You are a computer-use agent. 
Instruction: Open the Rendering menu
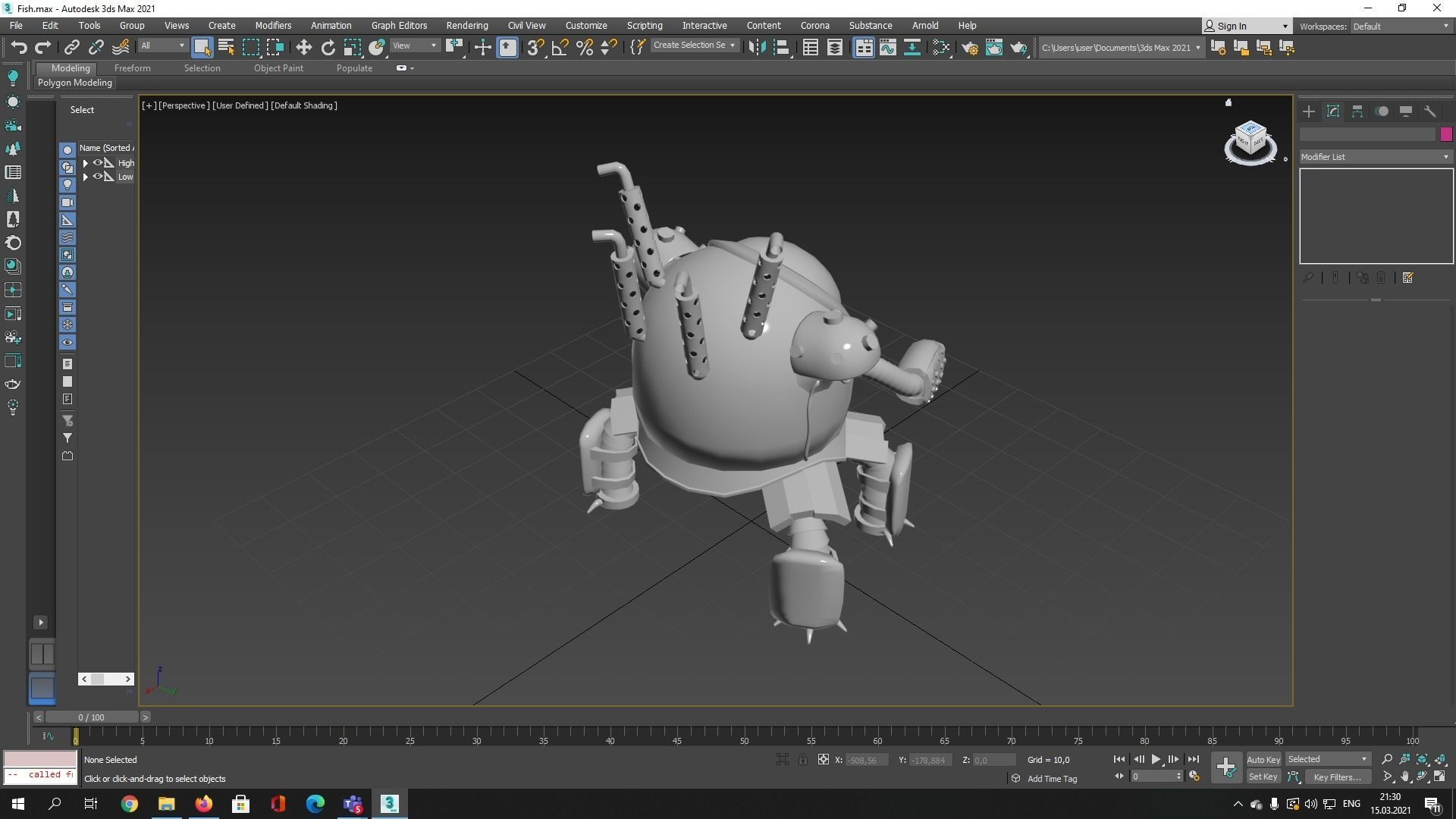pyautogui.click(x=466, y=25)
